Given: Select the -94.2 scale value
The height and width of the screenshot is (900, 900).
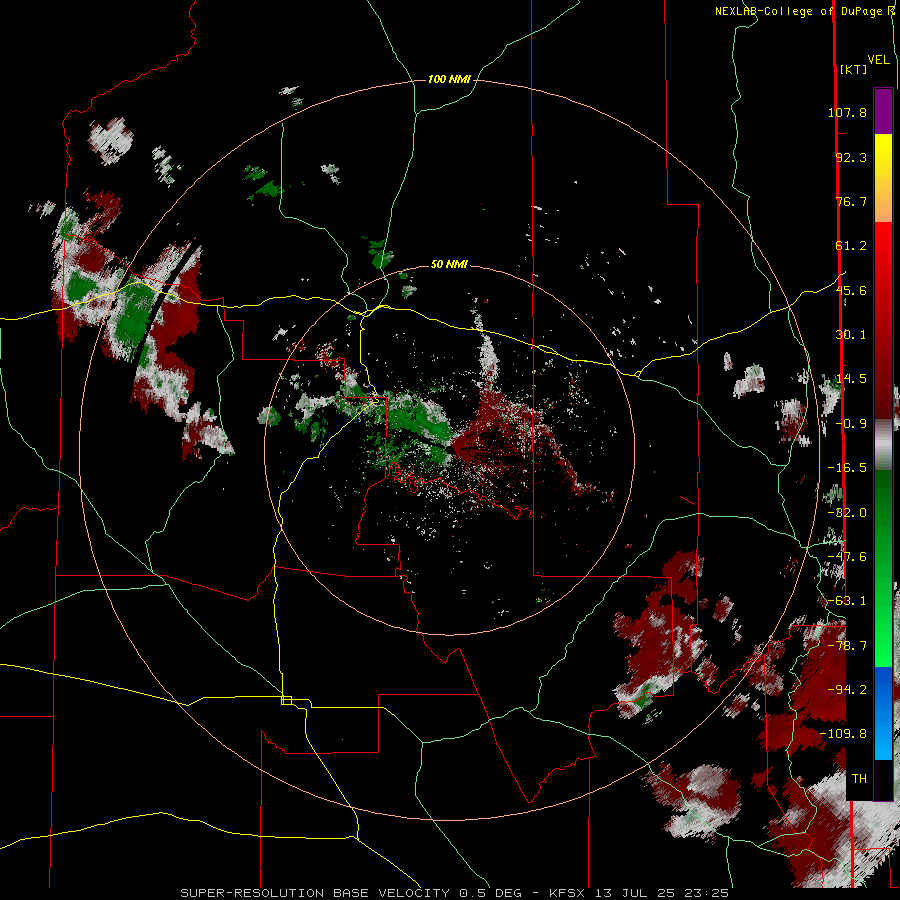Looking at the screenshot, I should [847, 690].
